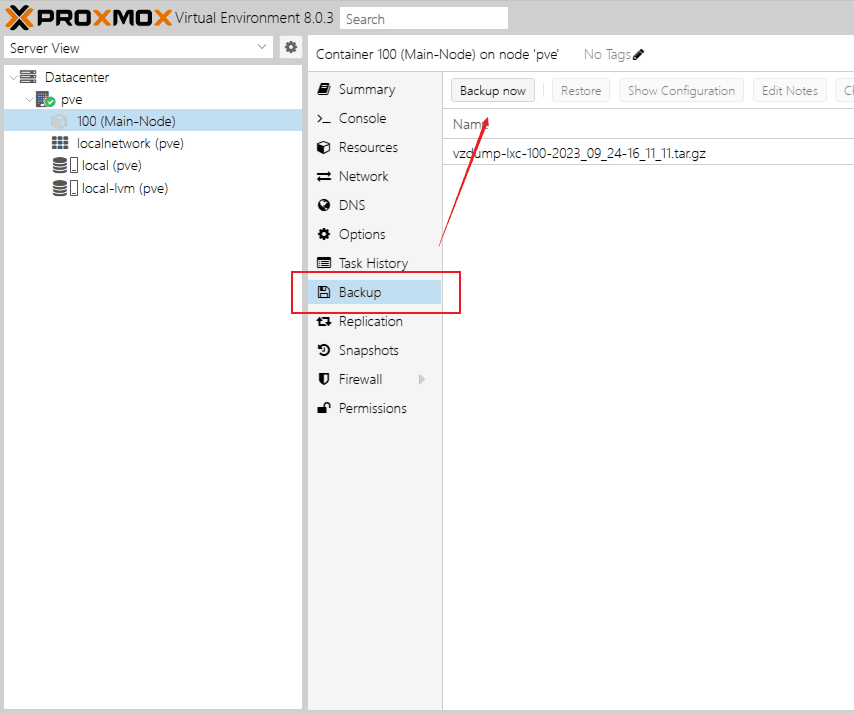Go to the DNS globe section
The height and width of the screenshot is (713, 854).
(x=352, y=205)
